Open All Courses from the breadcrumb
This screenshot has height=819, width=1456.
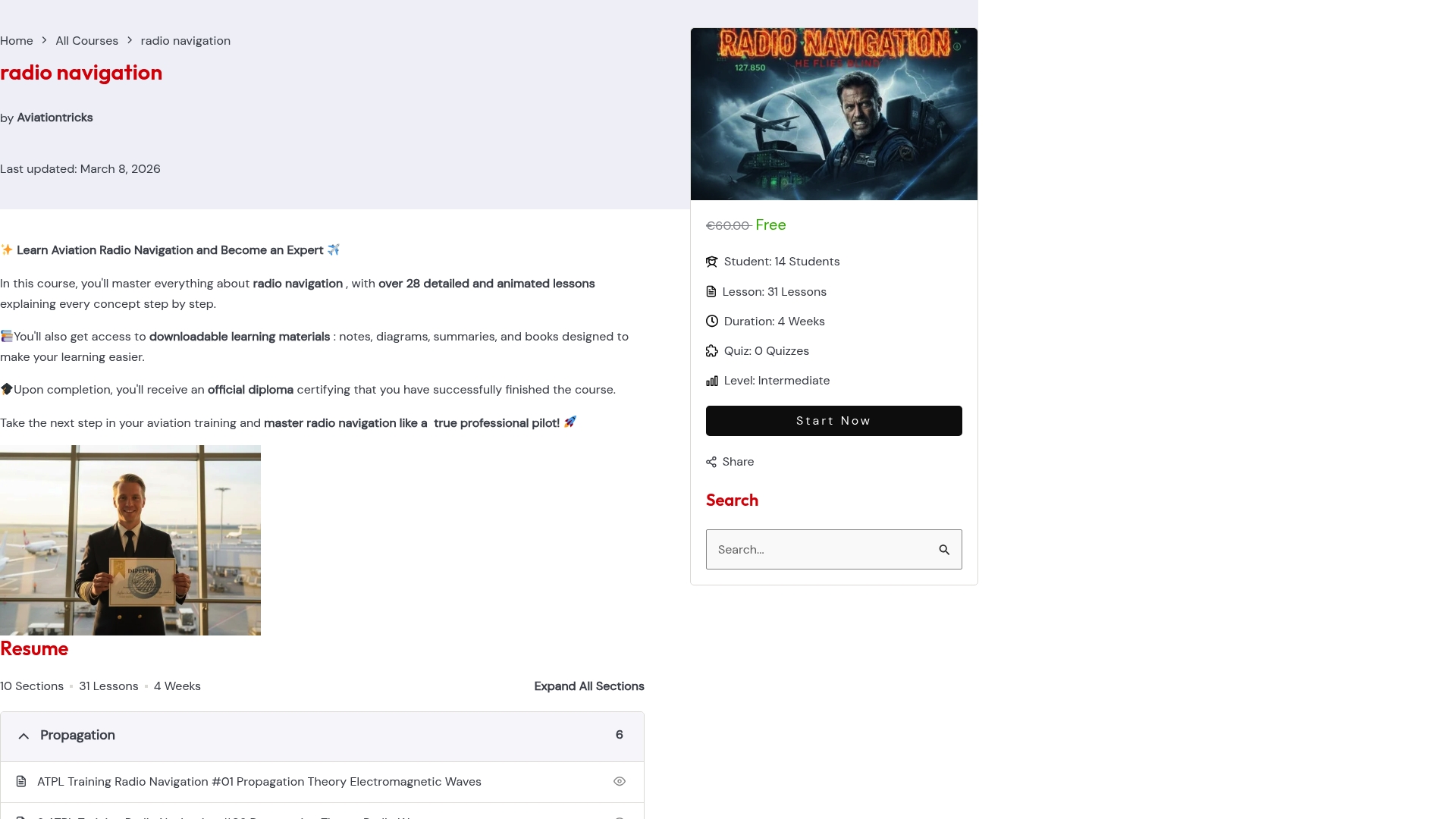(x=86, y=40)
